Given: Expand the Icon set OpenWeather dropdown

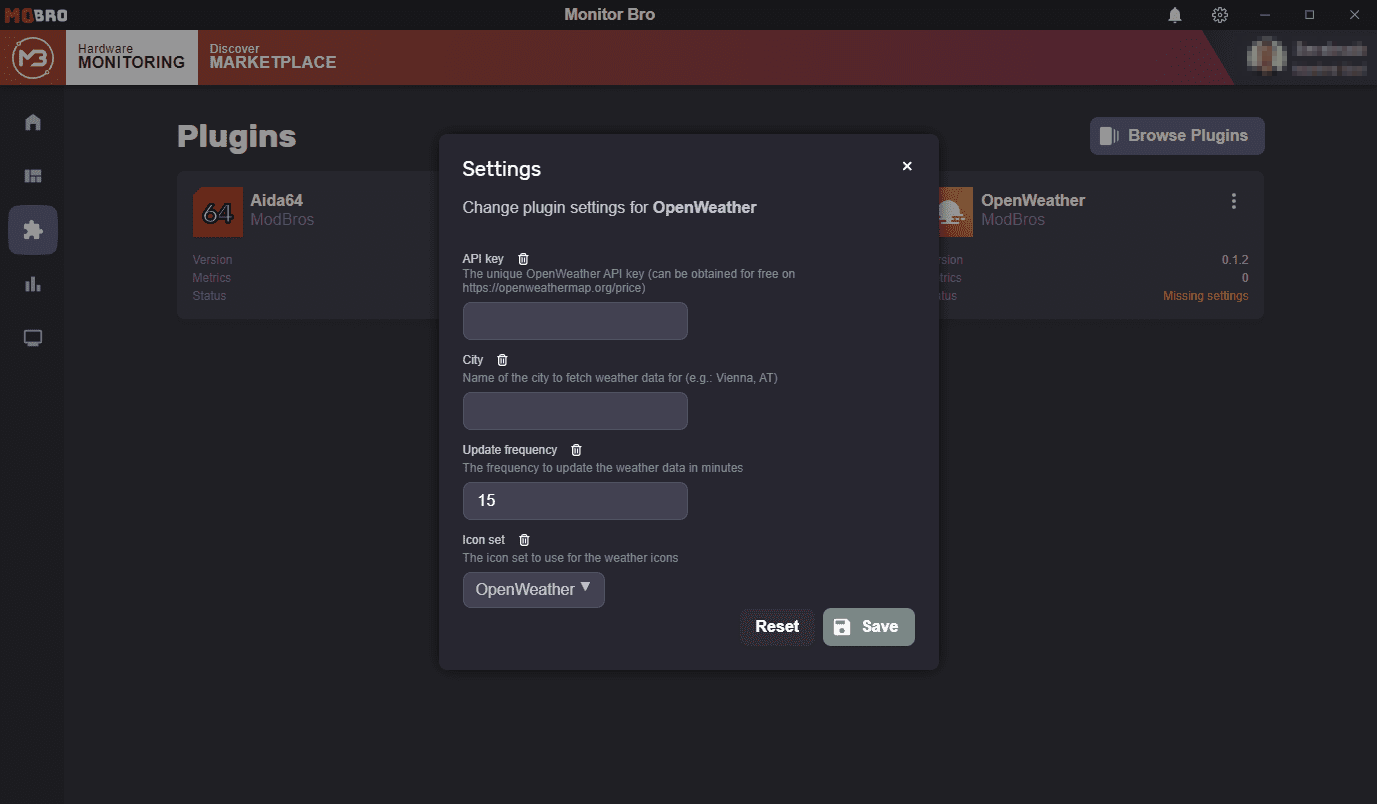Looking at the screenshot, I should coord(534,590).
